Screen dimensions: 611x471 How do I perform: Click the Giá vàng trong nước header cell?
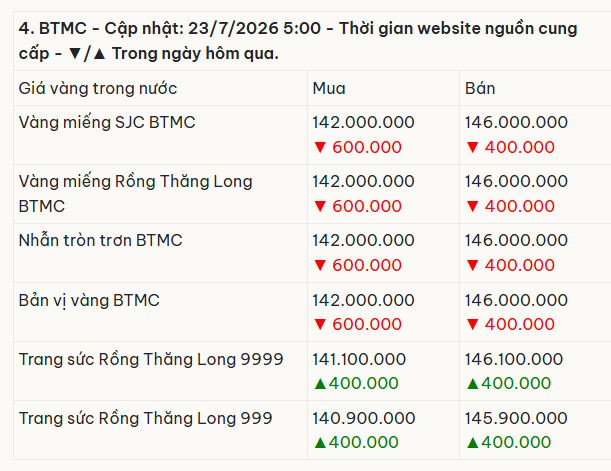tap(98, 88)
